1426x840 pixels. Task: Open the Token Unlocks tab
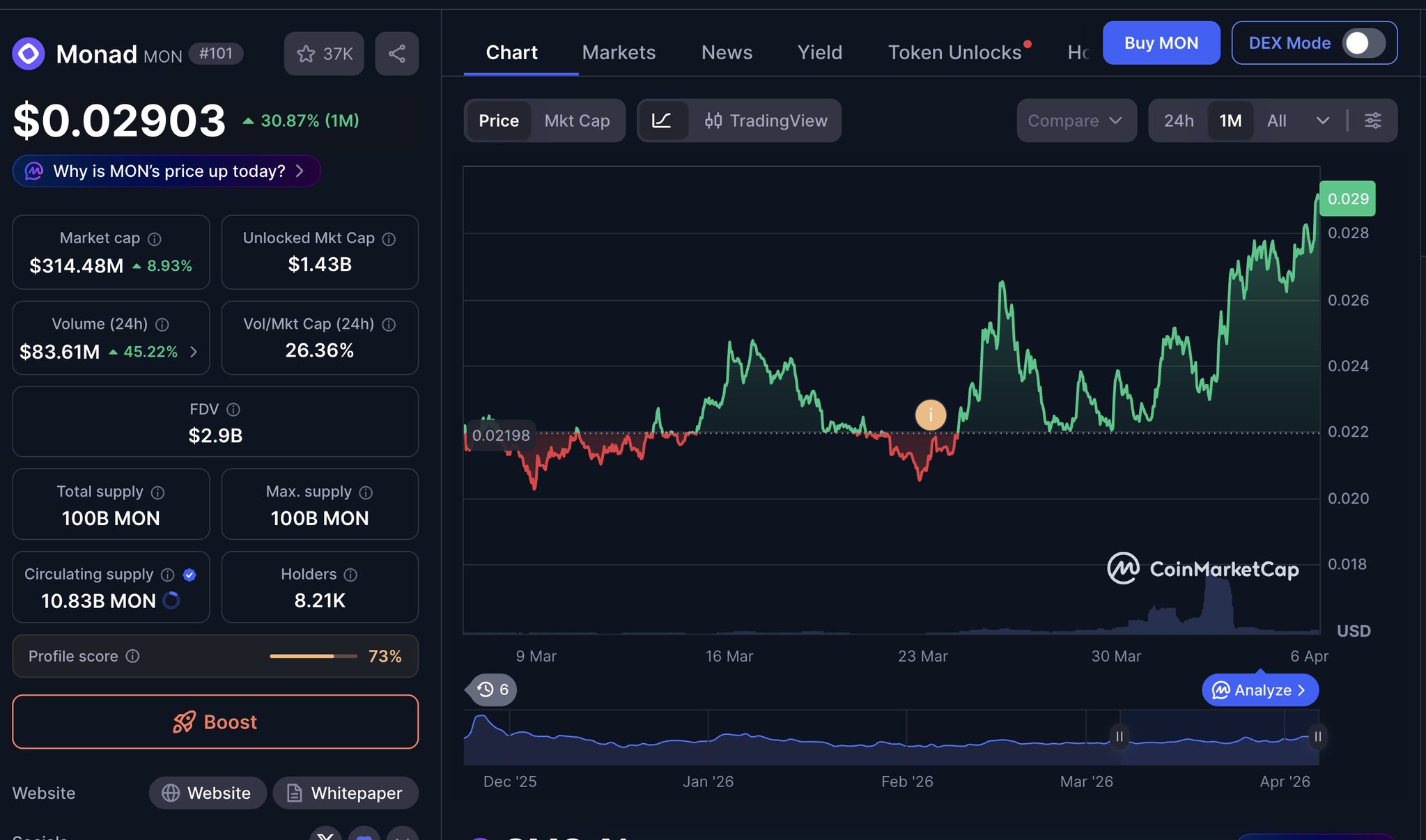tap(954, 52)
